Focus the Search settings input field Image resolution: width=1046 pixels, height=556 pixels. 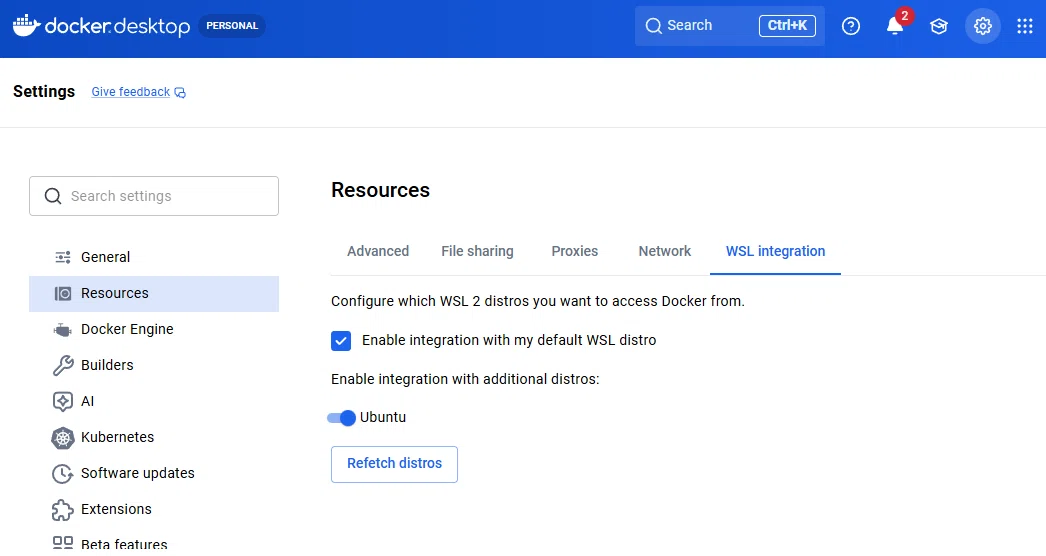pos(154,196)
